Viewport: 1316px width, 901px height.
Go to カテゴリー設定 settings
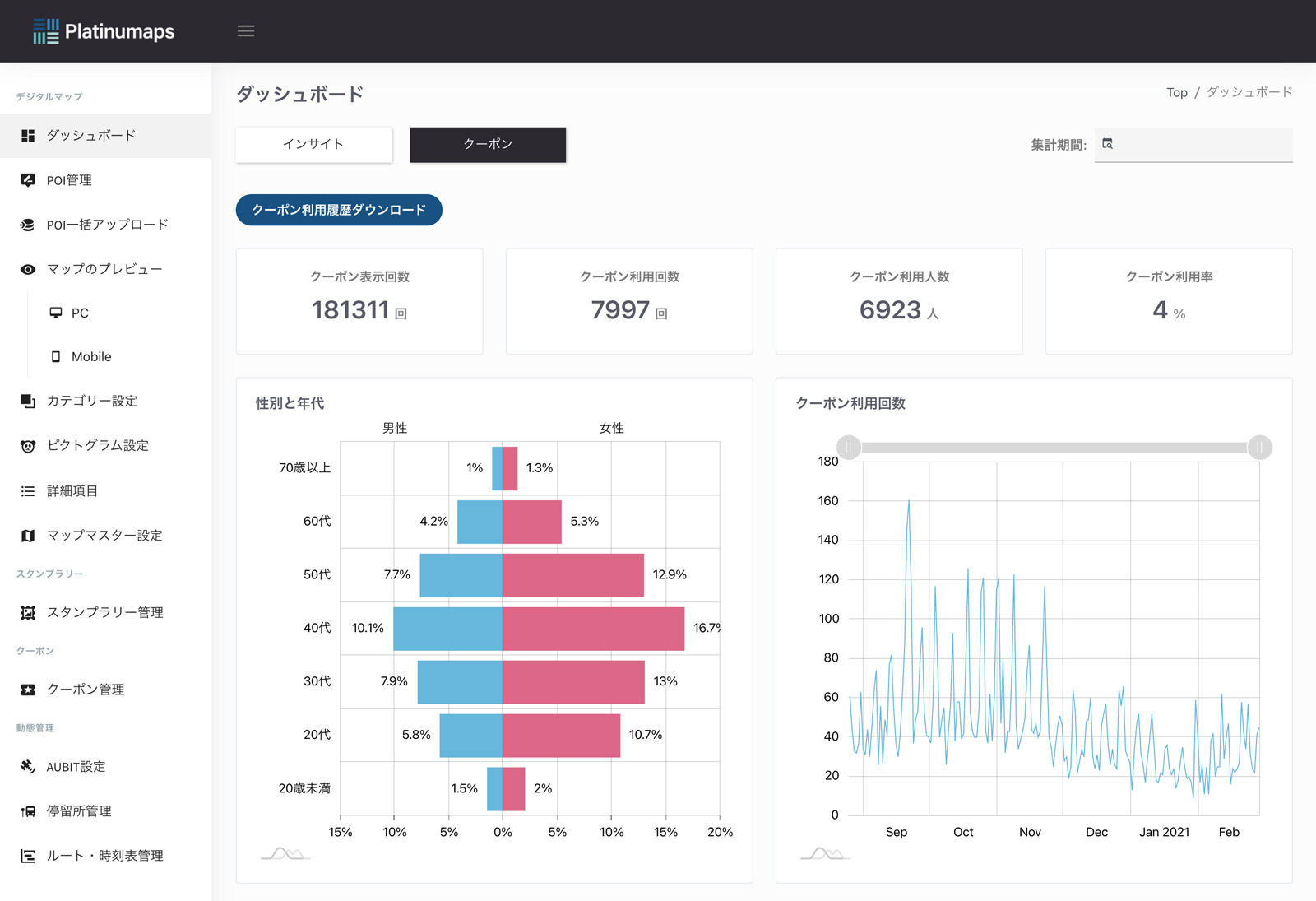(x=91, y=401)
